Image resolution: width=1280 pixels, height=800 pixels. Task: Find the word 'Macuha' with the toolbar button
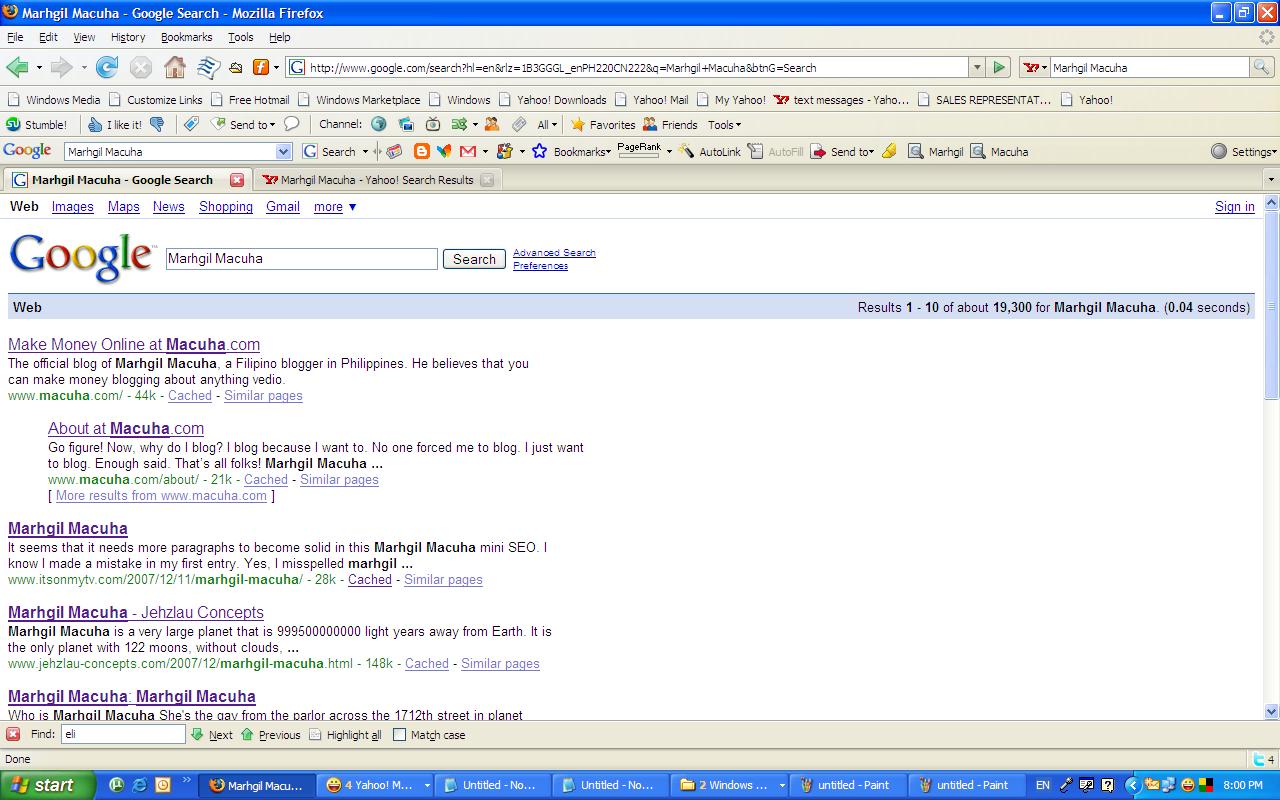pos(999,151)
